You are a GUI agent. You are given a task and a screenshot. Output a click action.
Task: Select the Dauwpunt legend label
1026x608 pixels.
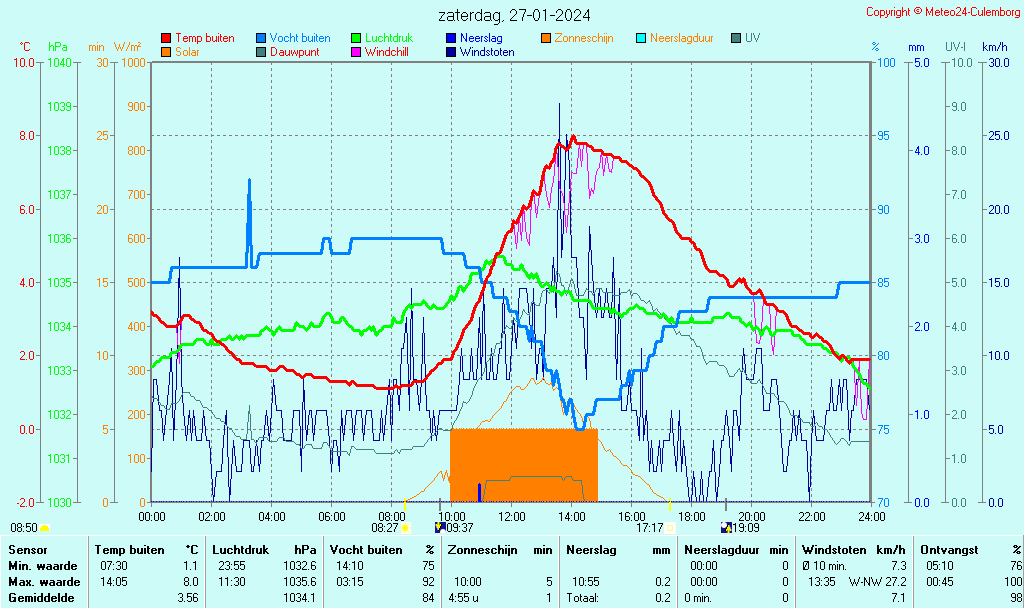point(294,52)
